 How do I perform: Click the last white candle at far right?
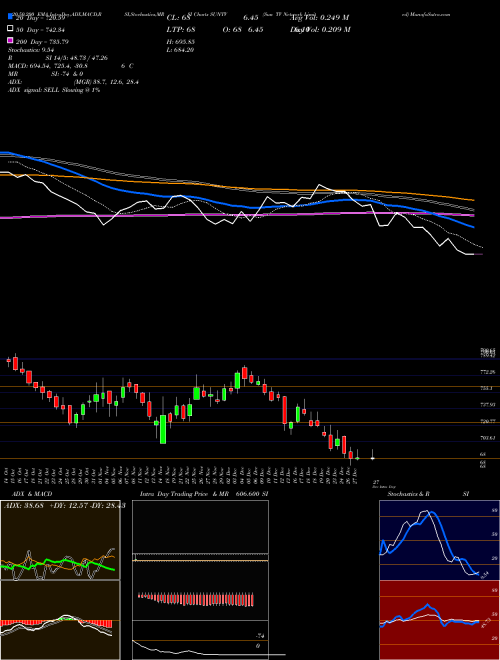click(x=372, y=456)
